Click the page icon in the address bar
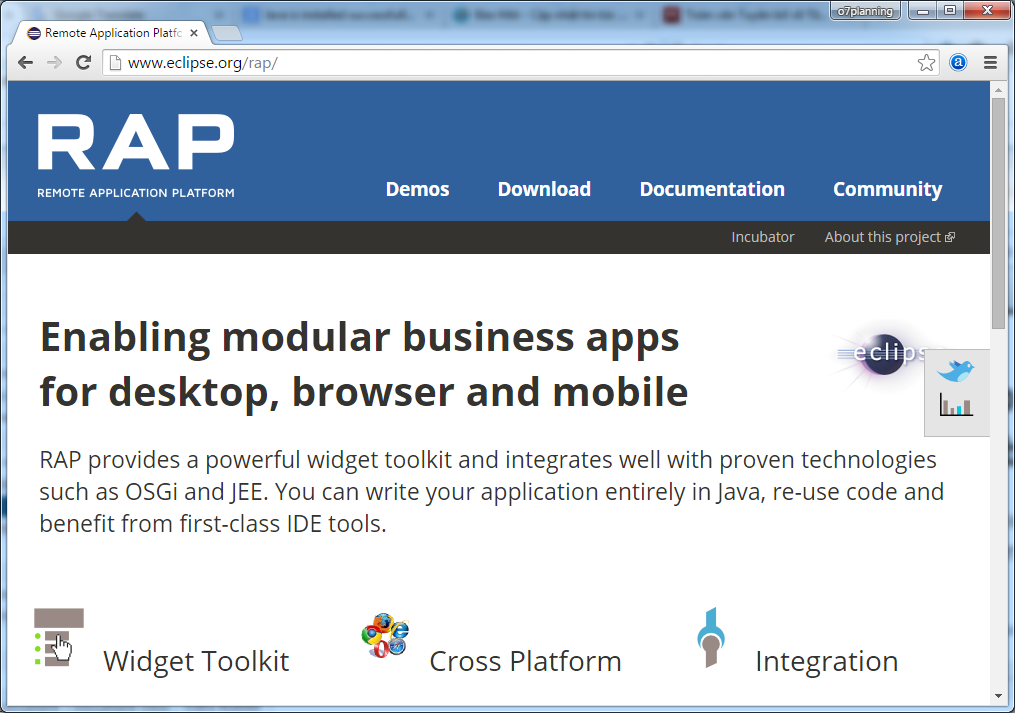1015x713 pixels. click(x=115, y=63)
